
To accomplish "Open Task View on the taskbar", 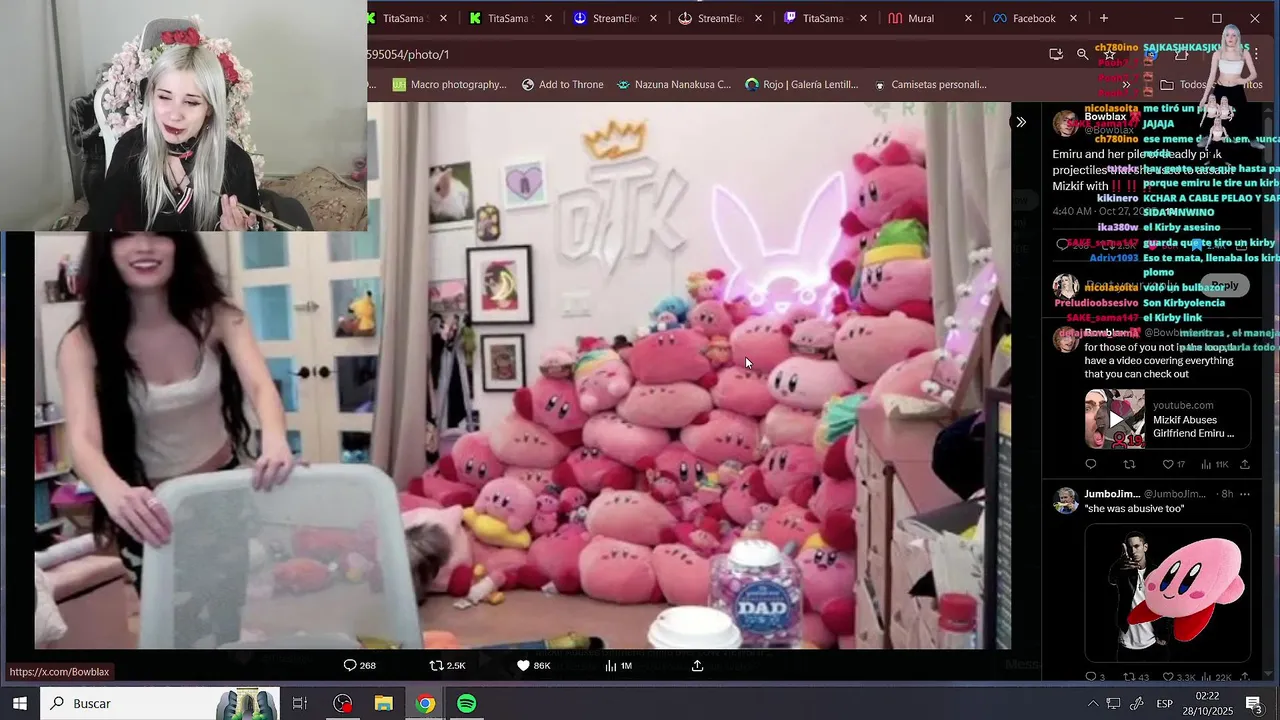I will 300,703.
